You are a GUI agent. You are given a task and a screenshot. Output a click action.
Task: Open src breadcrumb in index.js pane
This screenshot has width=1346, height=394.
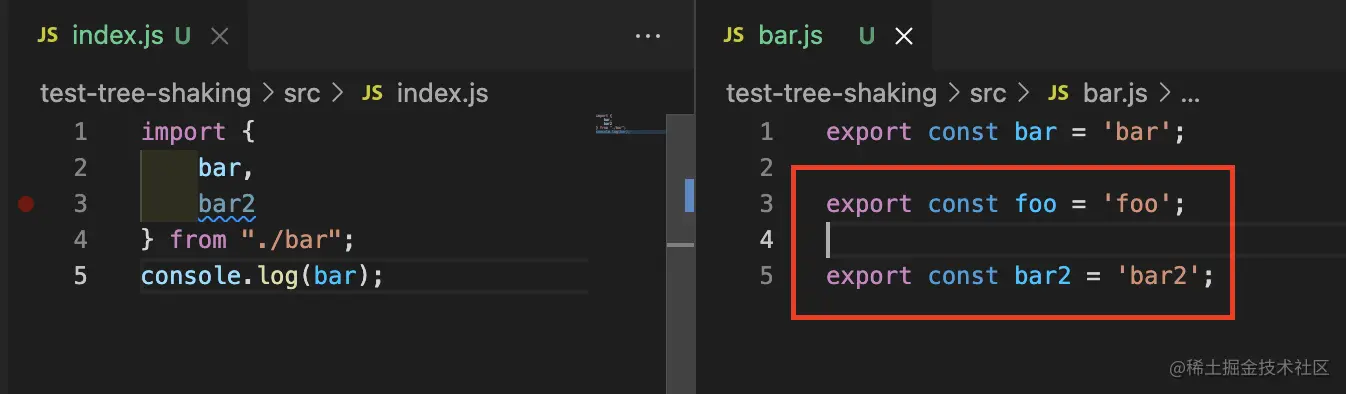pyautogui.click(x=302, y=93)
